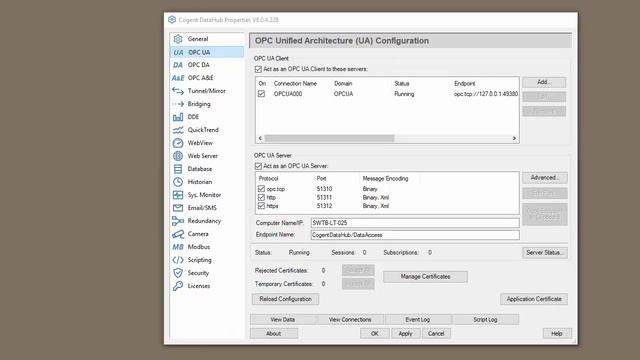640x360 pixels.
Task: Switch to Tunnel/Mirror section
Action: [207, 91]
